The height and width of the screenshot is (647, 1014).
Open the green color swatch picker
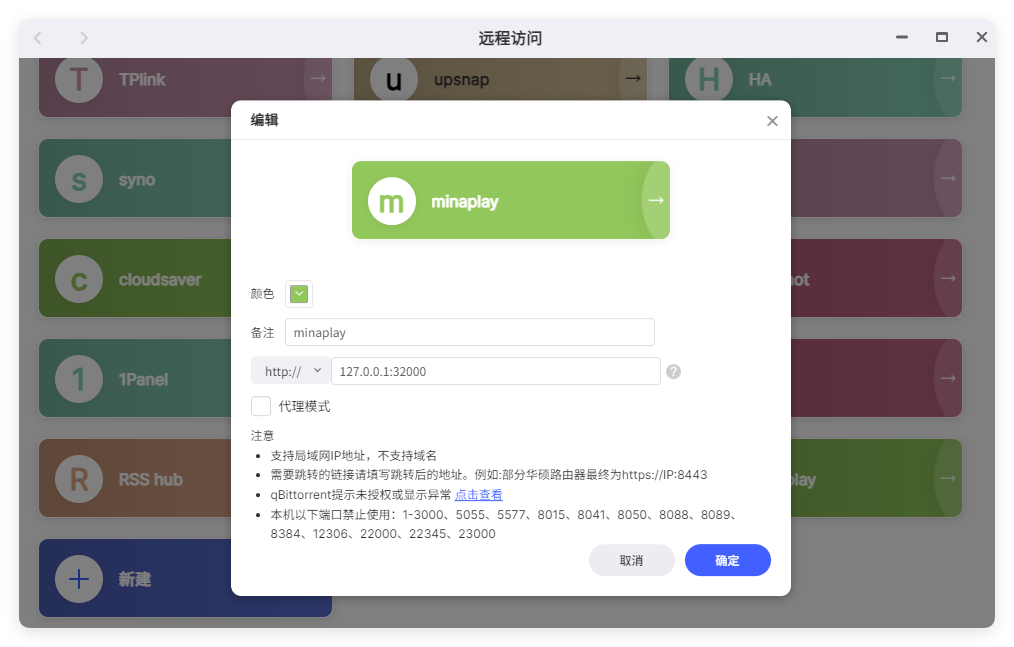coord(298,293)
